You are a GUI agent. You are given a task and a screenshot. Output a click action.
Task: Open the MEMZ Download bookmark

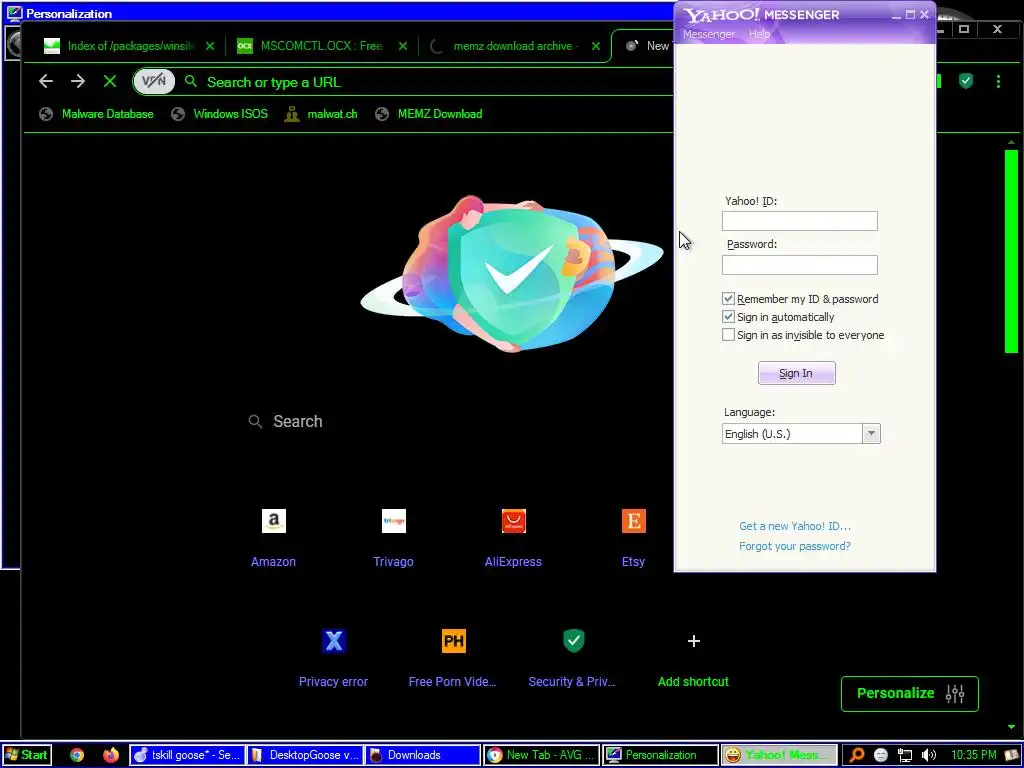(429, 114)
